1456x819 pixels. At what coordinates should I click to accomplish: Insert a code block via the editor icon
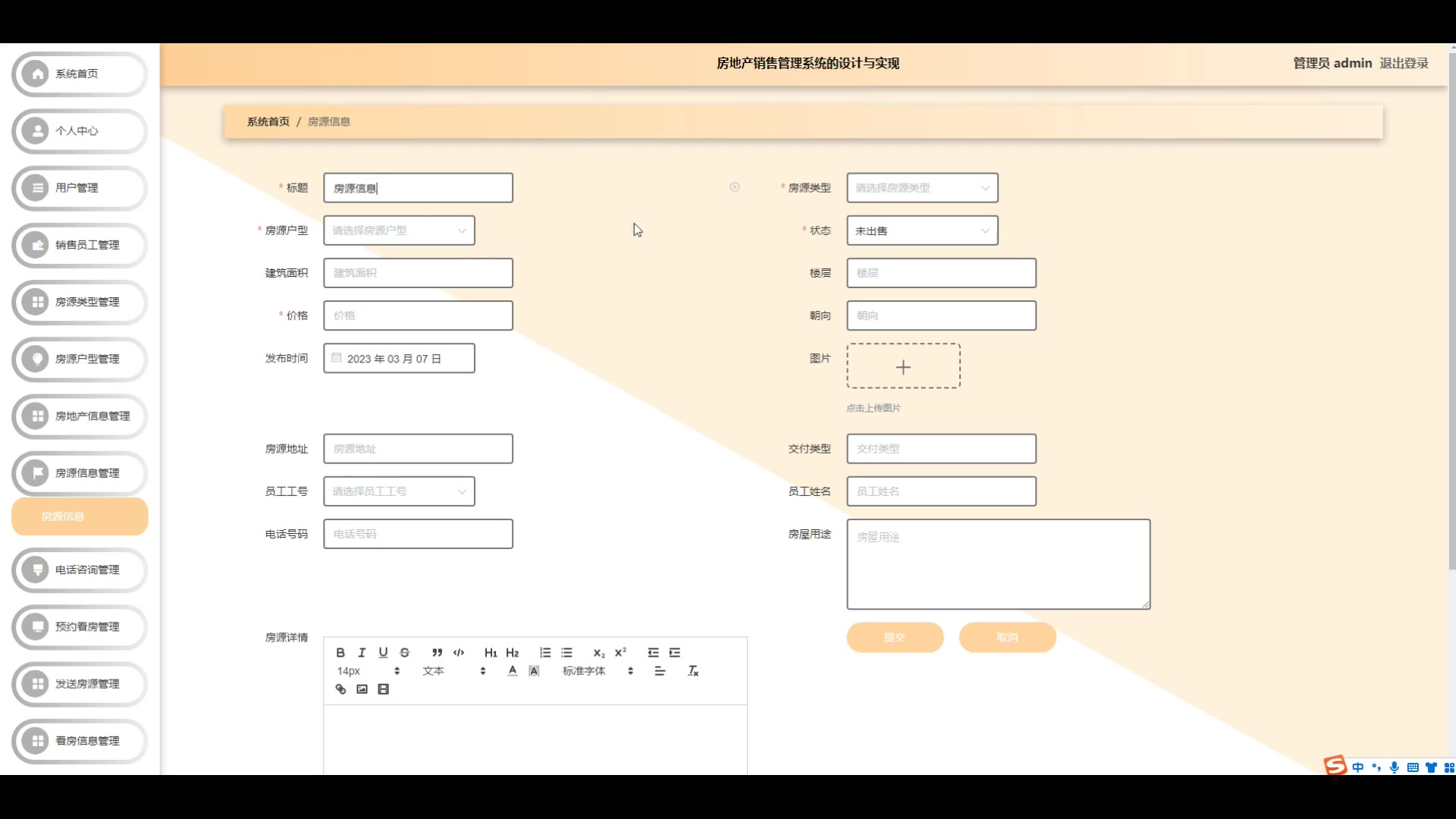(459, 652)
